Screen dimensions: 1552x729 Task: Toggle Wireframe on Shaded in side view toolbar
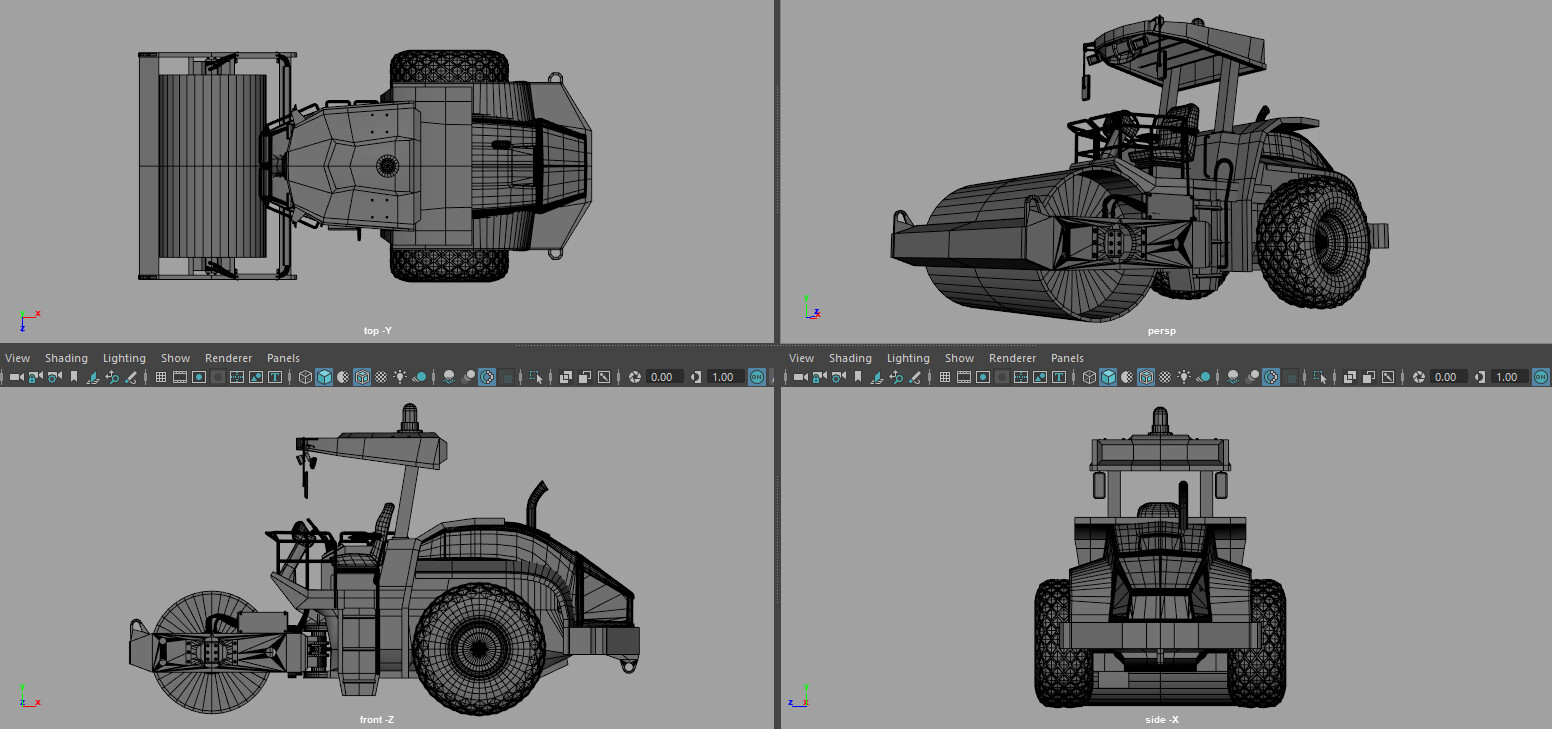tap(1146, 377)
